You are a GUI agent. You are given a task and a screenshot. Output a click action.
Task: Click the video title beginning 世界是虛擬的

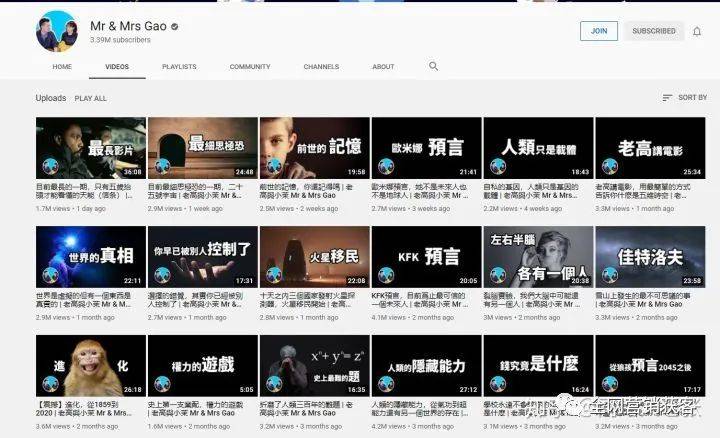click(x=84, y=300)
